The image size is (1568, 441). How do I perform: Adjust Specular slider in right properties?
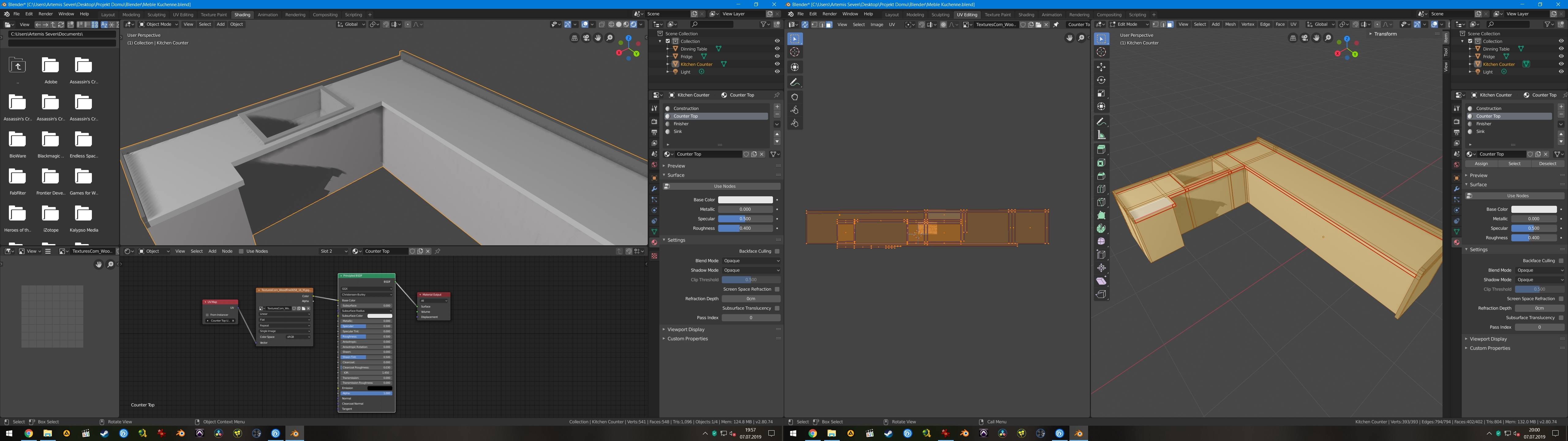(1534, 228)
